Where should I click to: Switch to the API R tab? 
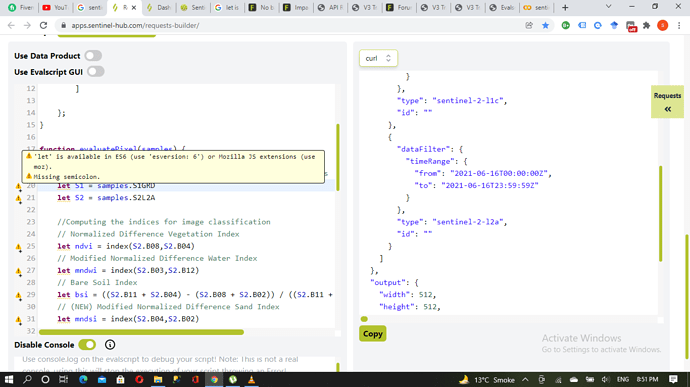[x=330, y=7]
